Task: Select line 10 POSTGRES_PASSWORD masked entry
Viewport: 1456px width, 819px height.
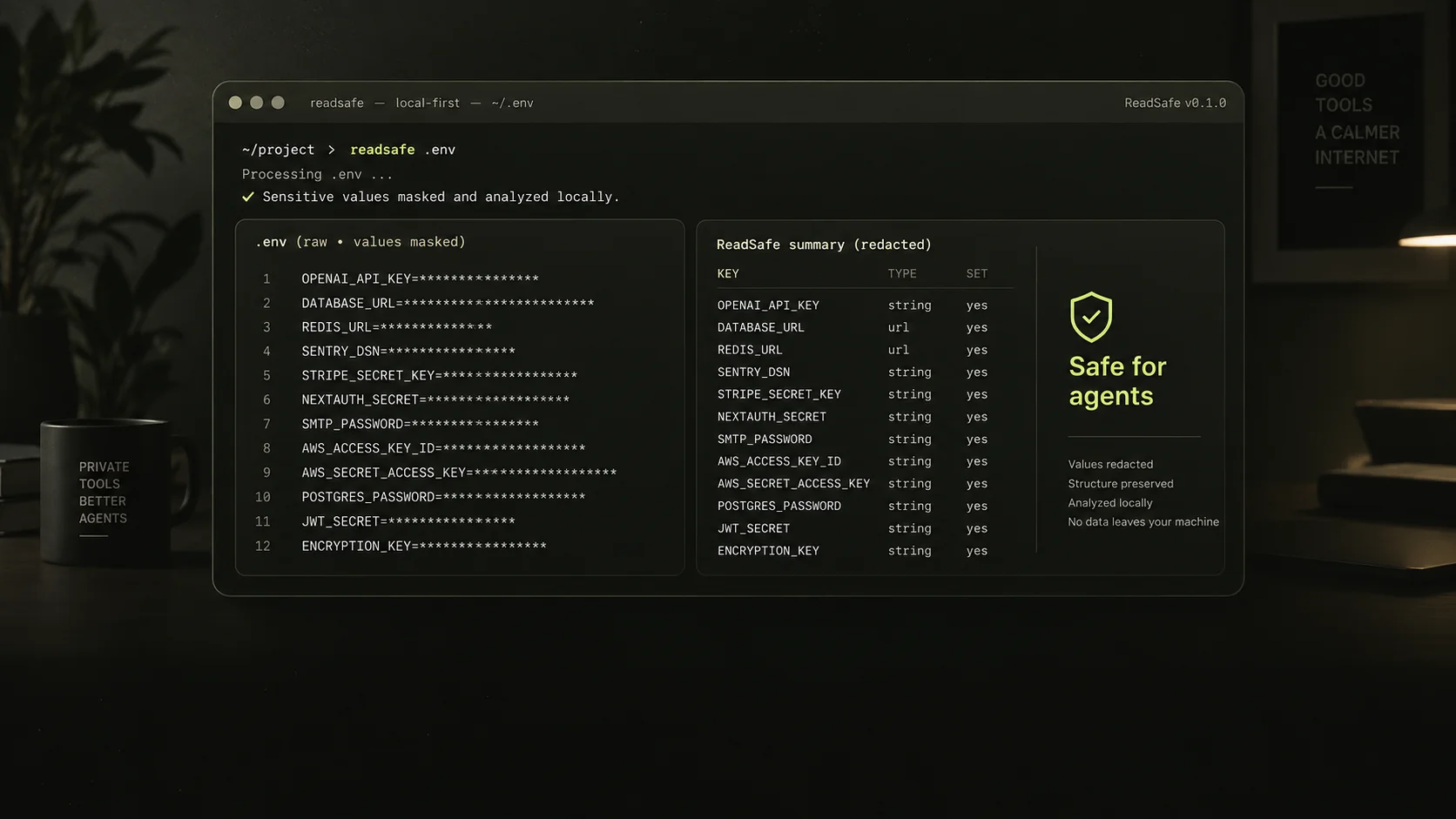Action: pyautogui.click(x=443, y=497)
